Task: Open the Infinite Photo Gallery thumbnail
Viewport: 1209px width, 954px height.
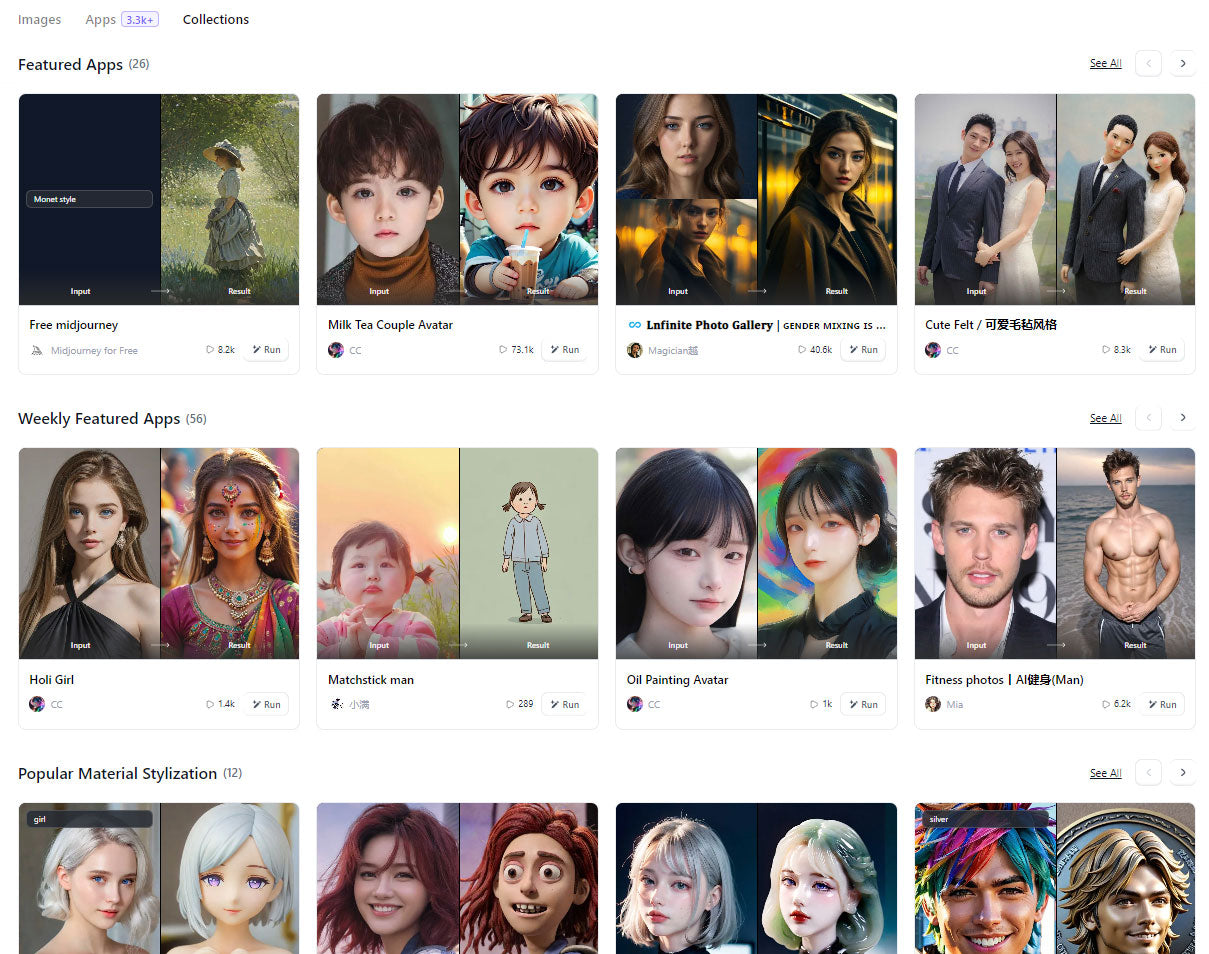Action: tap(756, 199)
